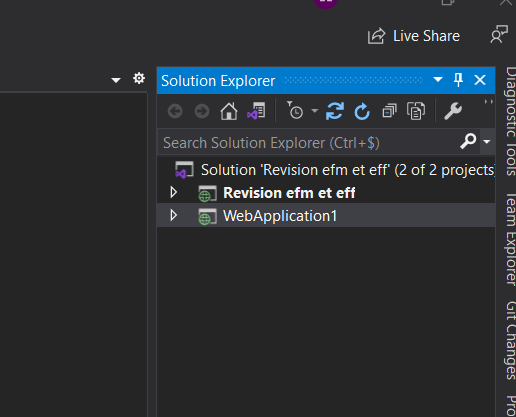This screenshot has width=516, height=417.
Task: Click the Home icon in Solution Explorer
Action: [x=229, y=111]
